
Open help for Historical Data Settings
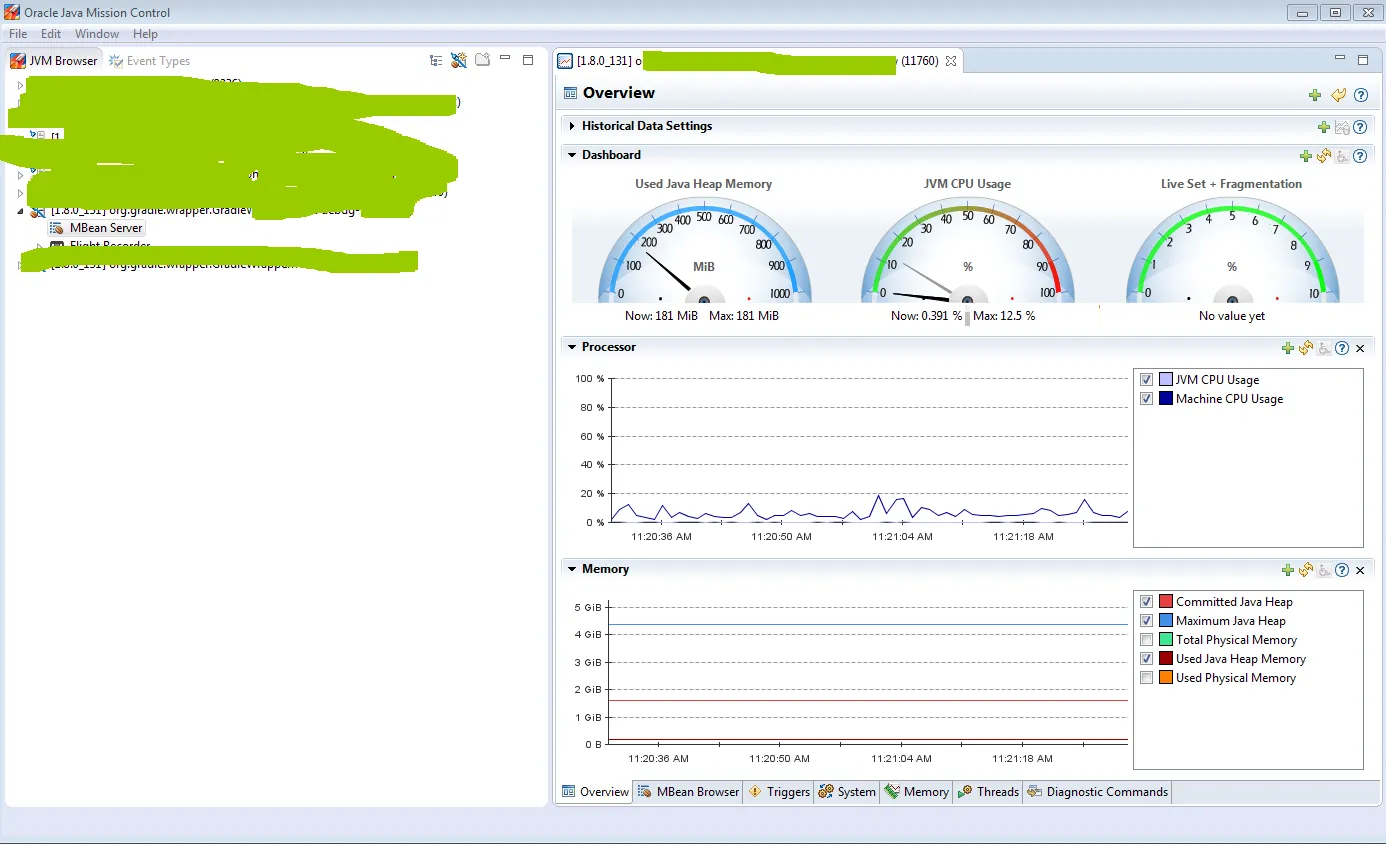tap(1360, 127)
